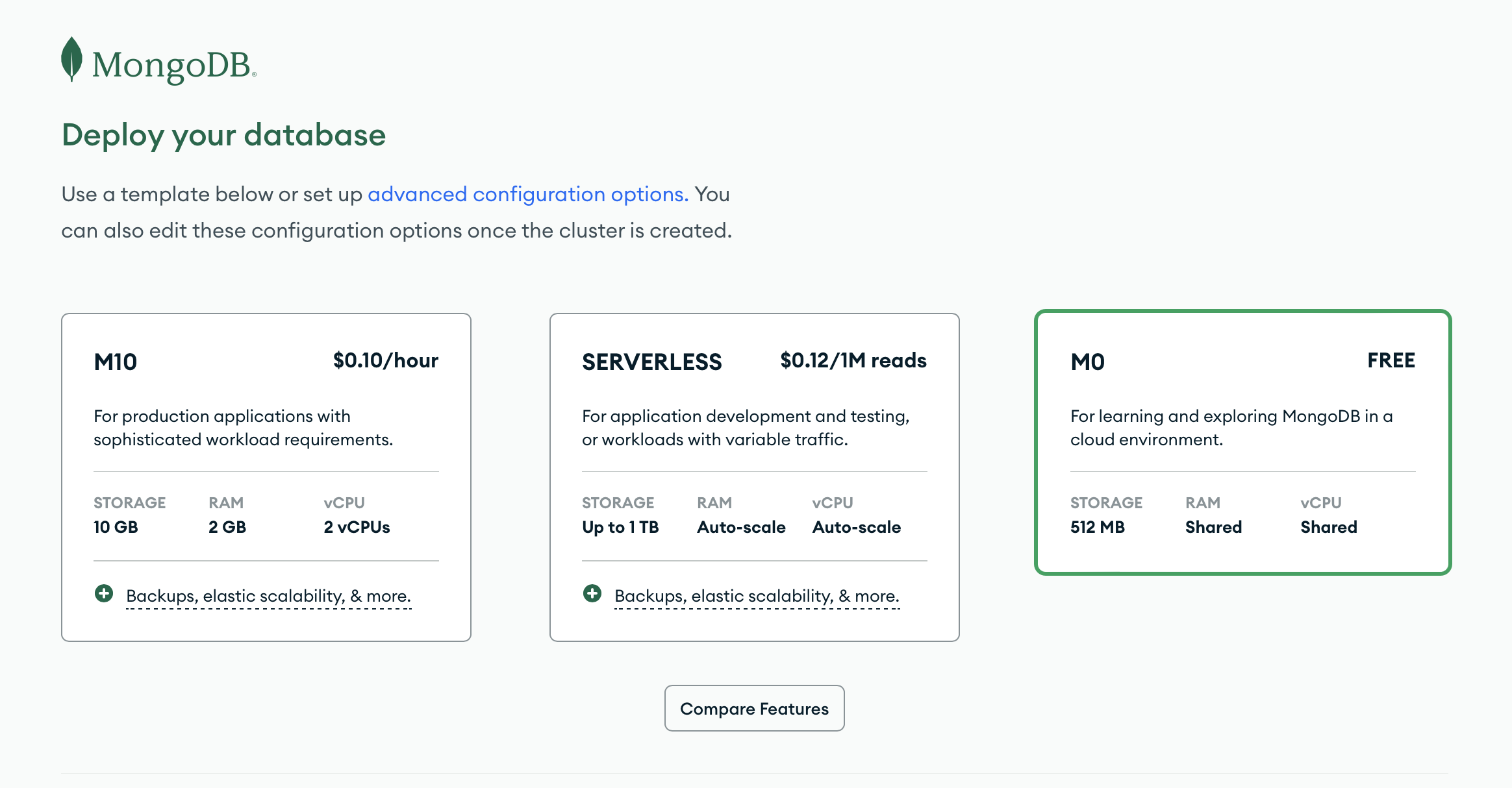1512x788 pixels.
Task: Click M10 description 'For production applications' text
Action: click(244, 428)
